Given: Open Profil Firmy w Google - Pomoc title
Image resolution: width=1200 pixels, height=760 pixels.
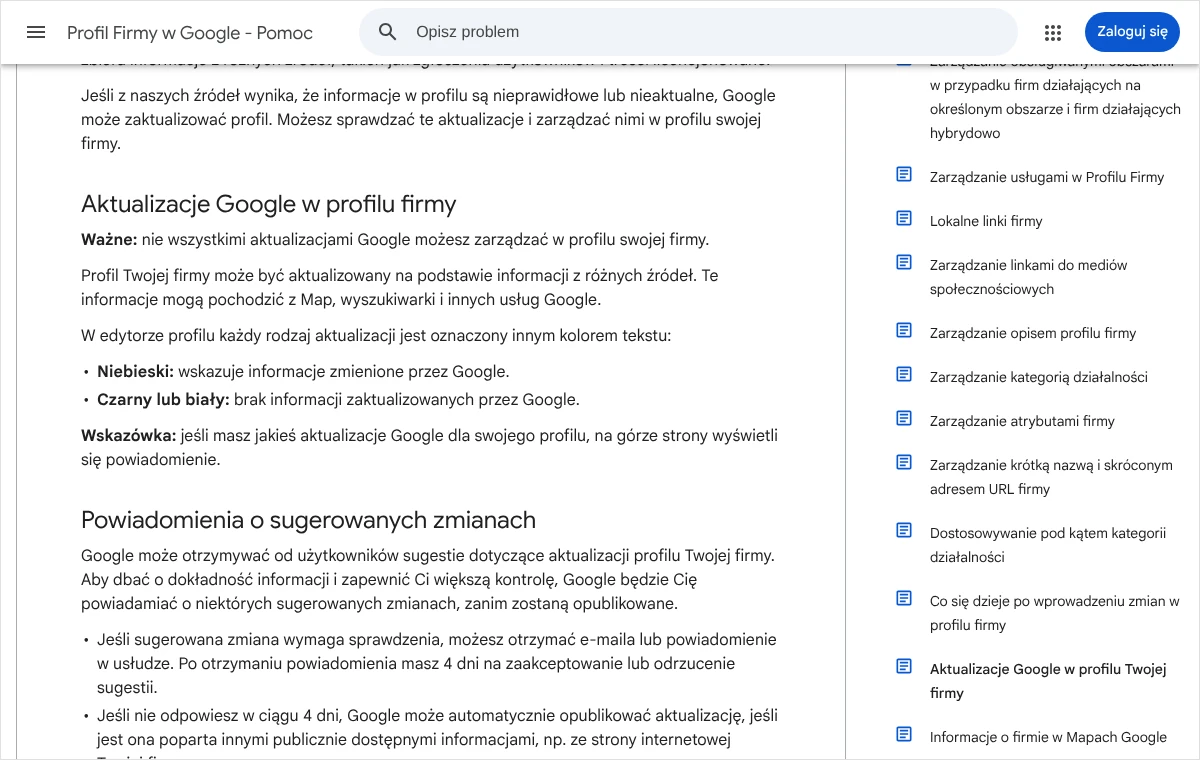Looking at the screenshot, I should (x=190, y=33).
